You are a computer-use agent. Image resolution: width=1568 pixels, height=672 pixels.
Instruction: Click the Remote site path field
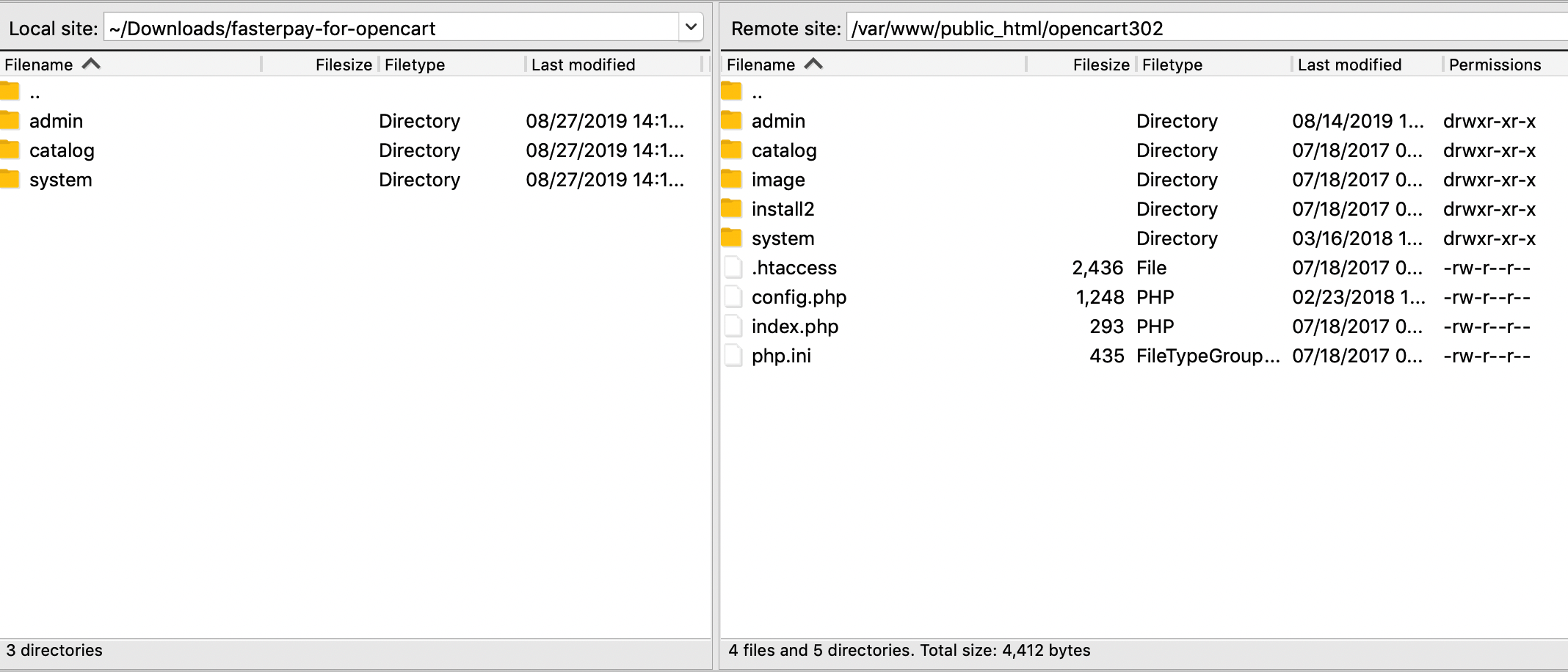tap(1207, 28)
